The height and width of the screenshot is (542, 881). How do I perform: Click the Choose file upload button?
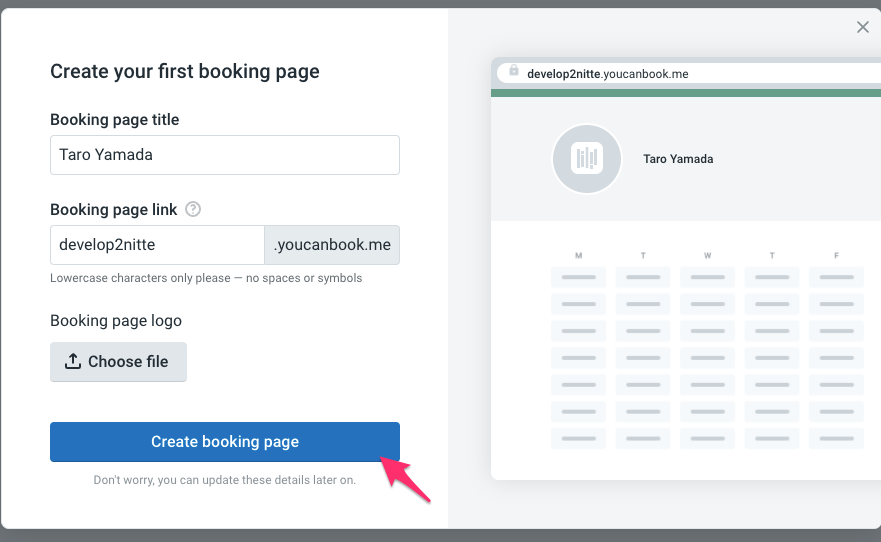pos(118,362)
